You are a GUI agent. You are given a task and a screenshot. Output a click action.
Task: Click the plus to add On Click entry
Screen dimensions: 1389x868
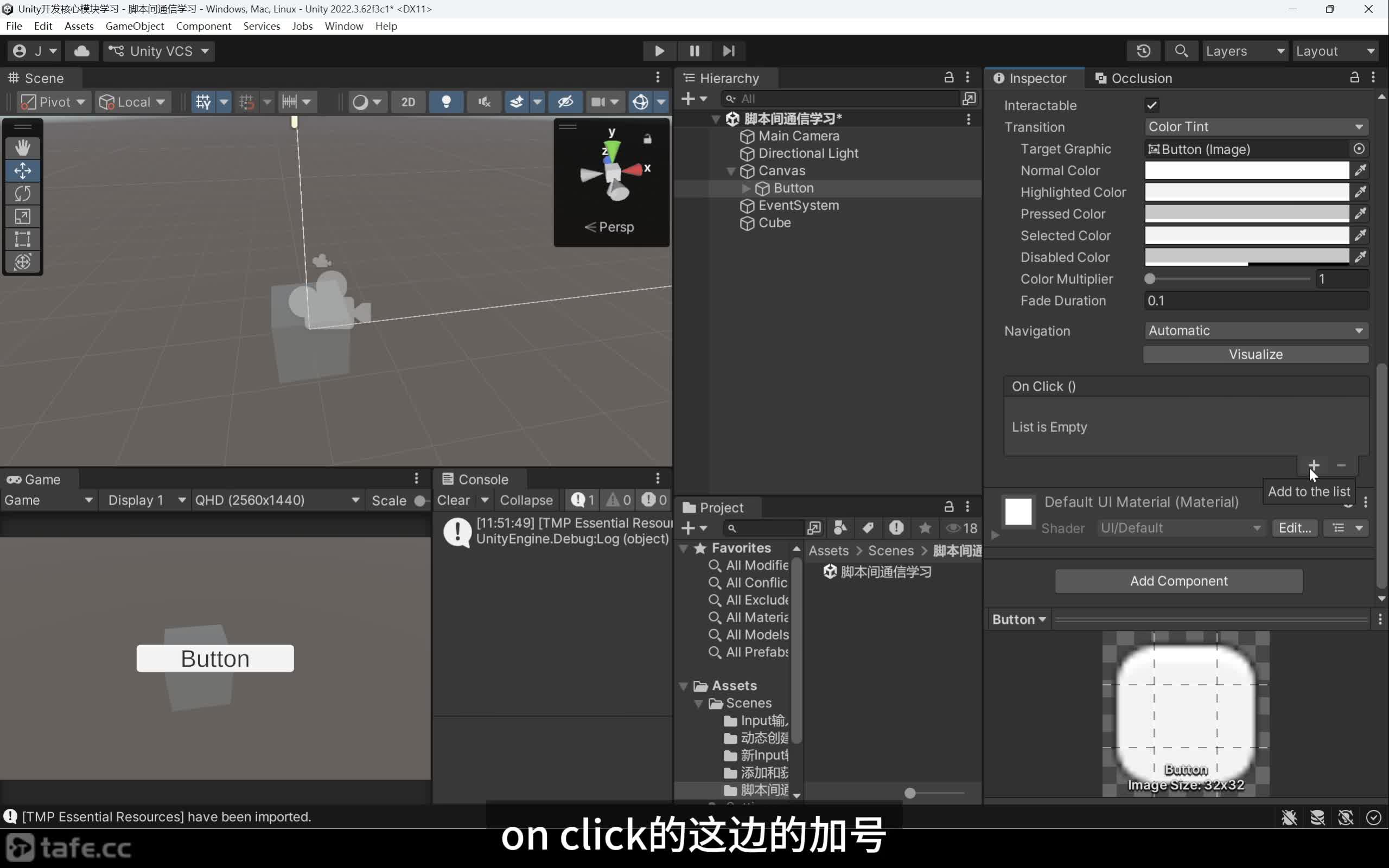point(1313,464)
